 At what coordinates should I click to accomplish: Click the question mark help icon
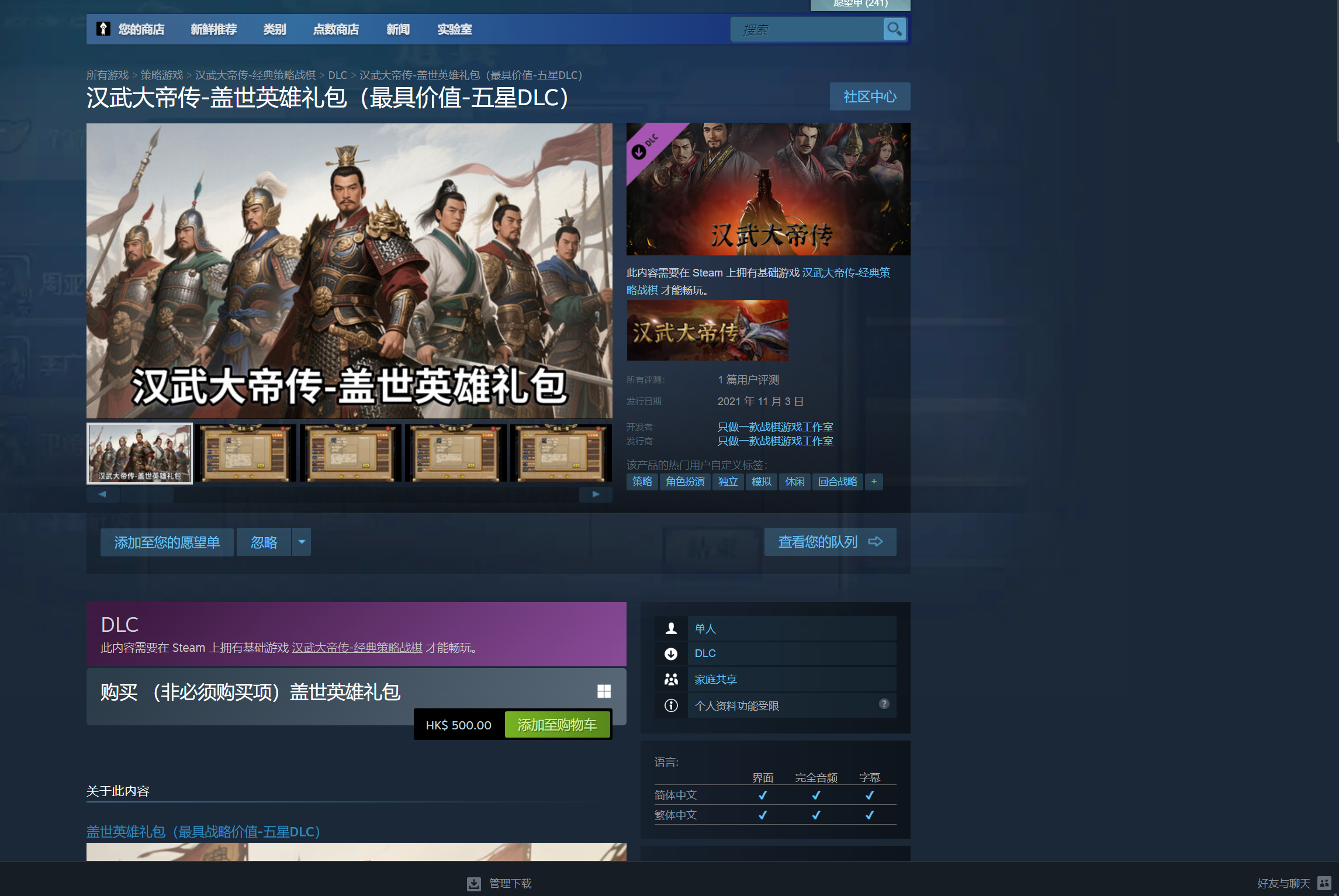coord(884,704)
